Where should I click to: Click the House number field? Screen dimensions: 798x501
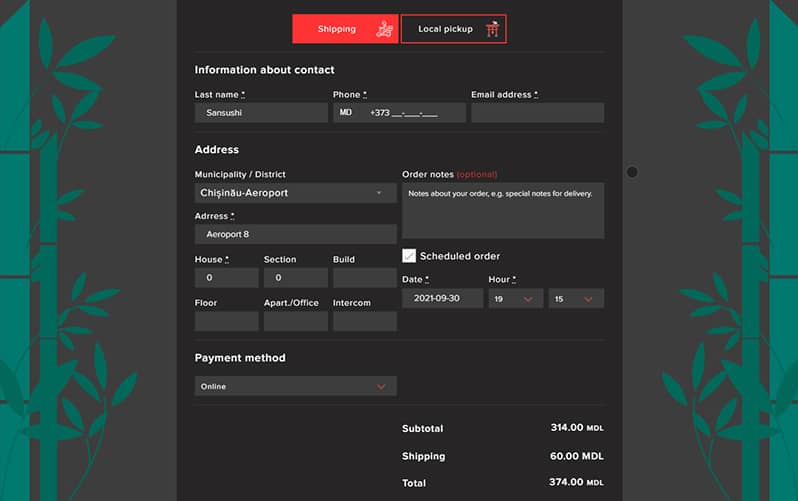[226, 278]
